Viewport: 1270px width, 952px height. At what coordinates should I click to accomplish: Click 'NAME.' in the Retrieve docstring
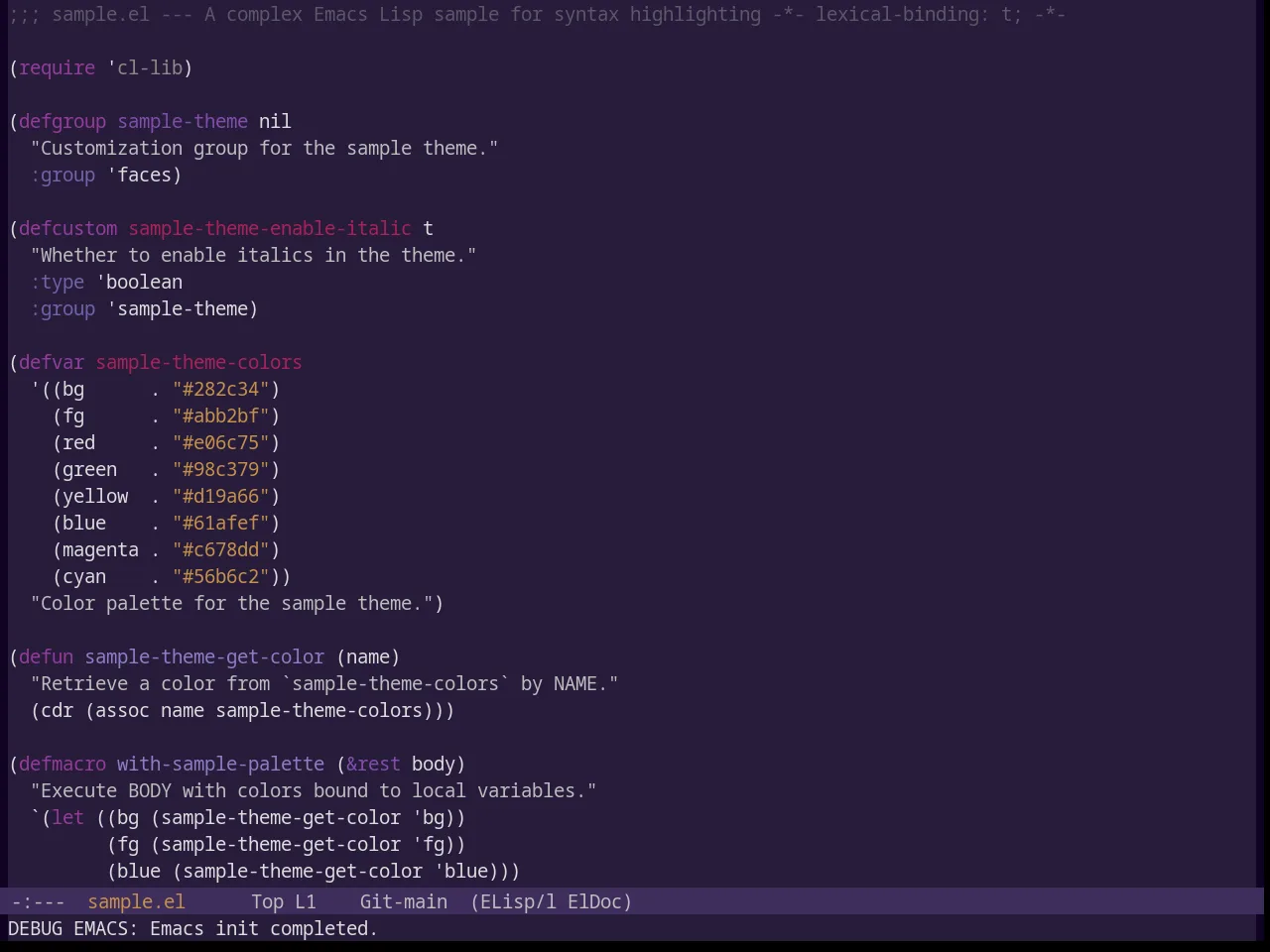pyautogui.click(x=580, y=683)
